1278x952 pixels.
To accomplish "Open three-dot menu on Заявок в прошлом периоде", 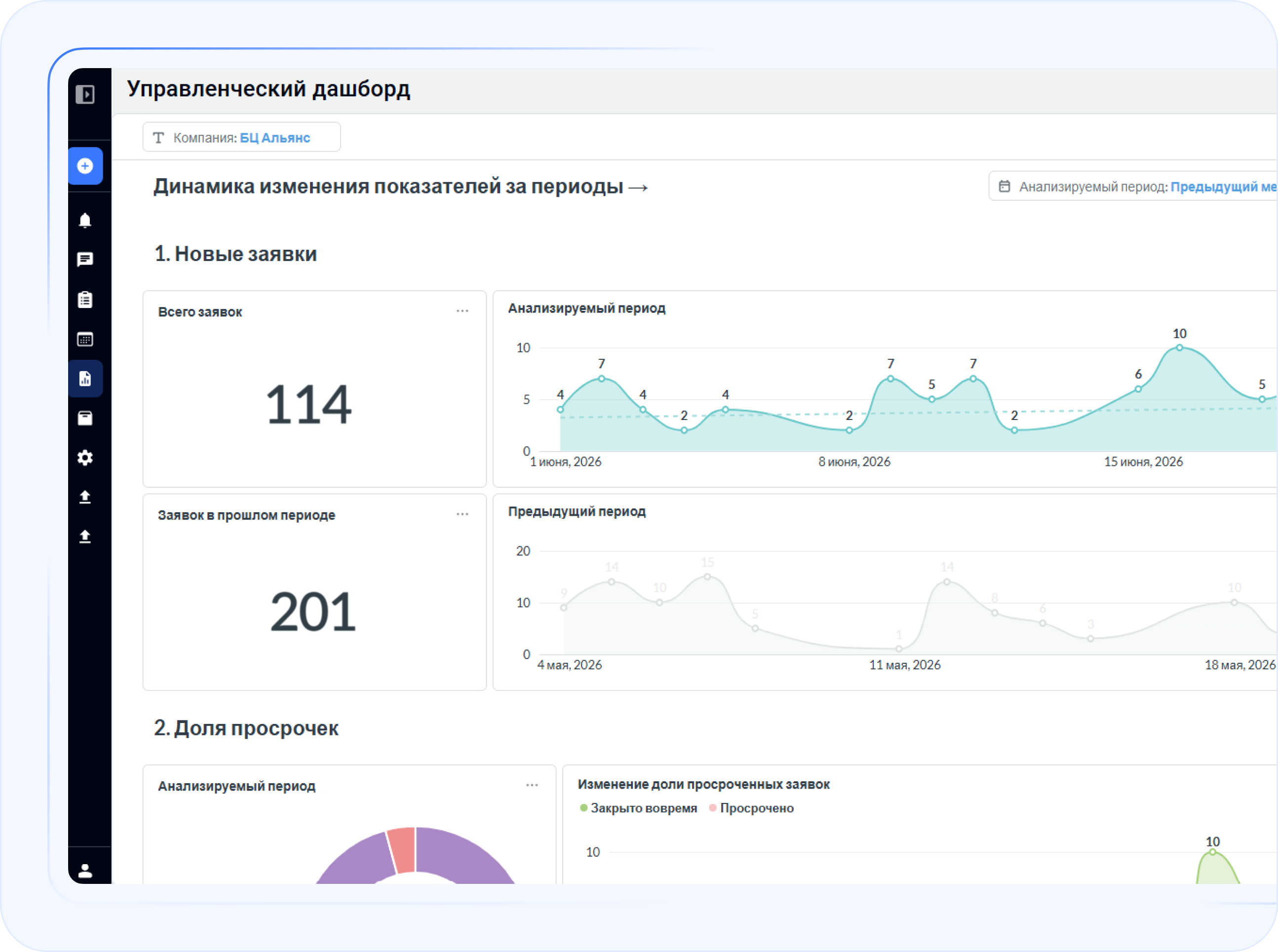I will click(x=463, y=514).
